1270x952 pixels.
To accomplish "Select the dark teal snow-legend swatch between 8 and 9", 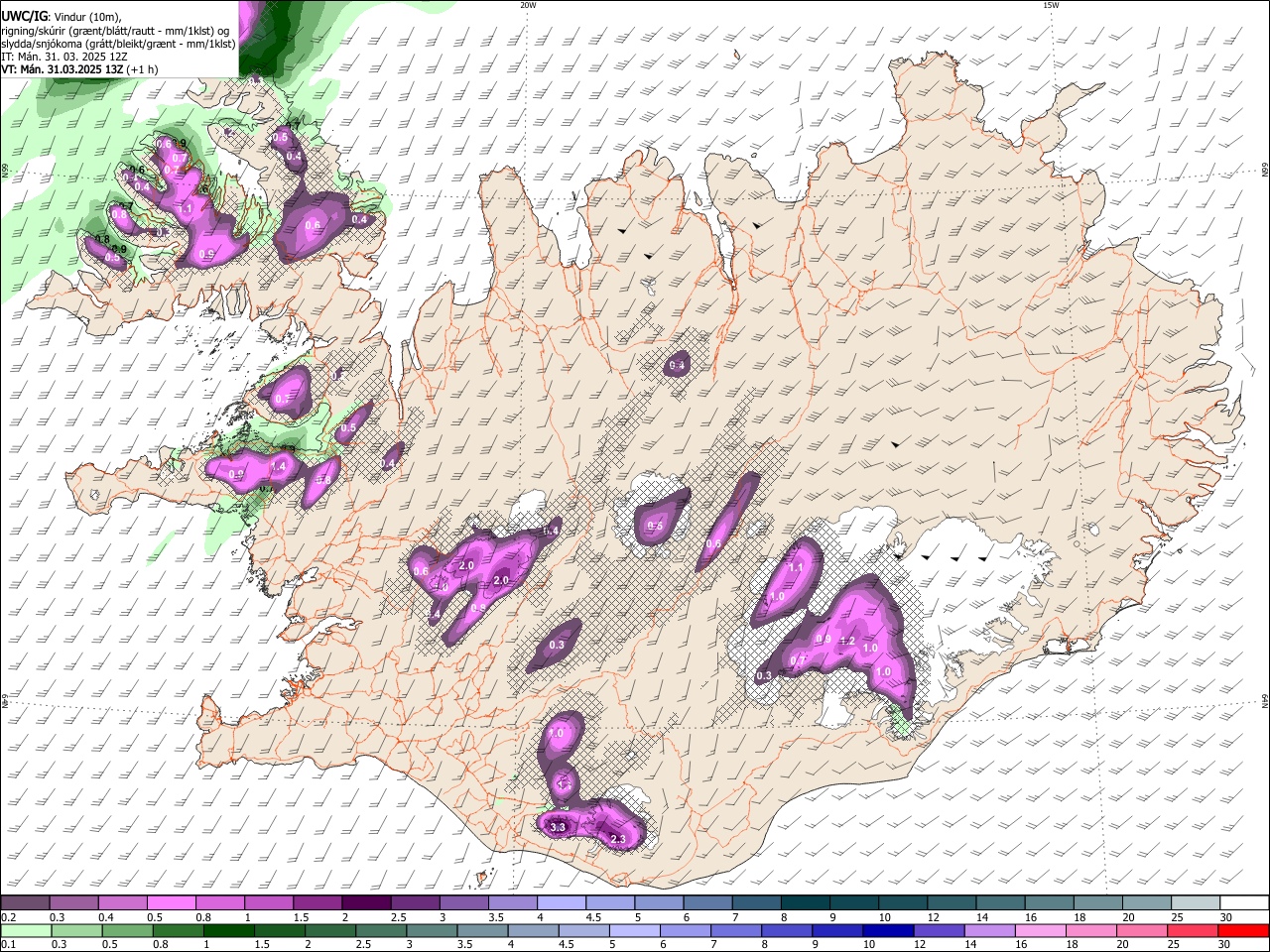I will [804, 903].
